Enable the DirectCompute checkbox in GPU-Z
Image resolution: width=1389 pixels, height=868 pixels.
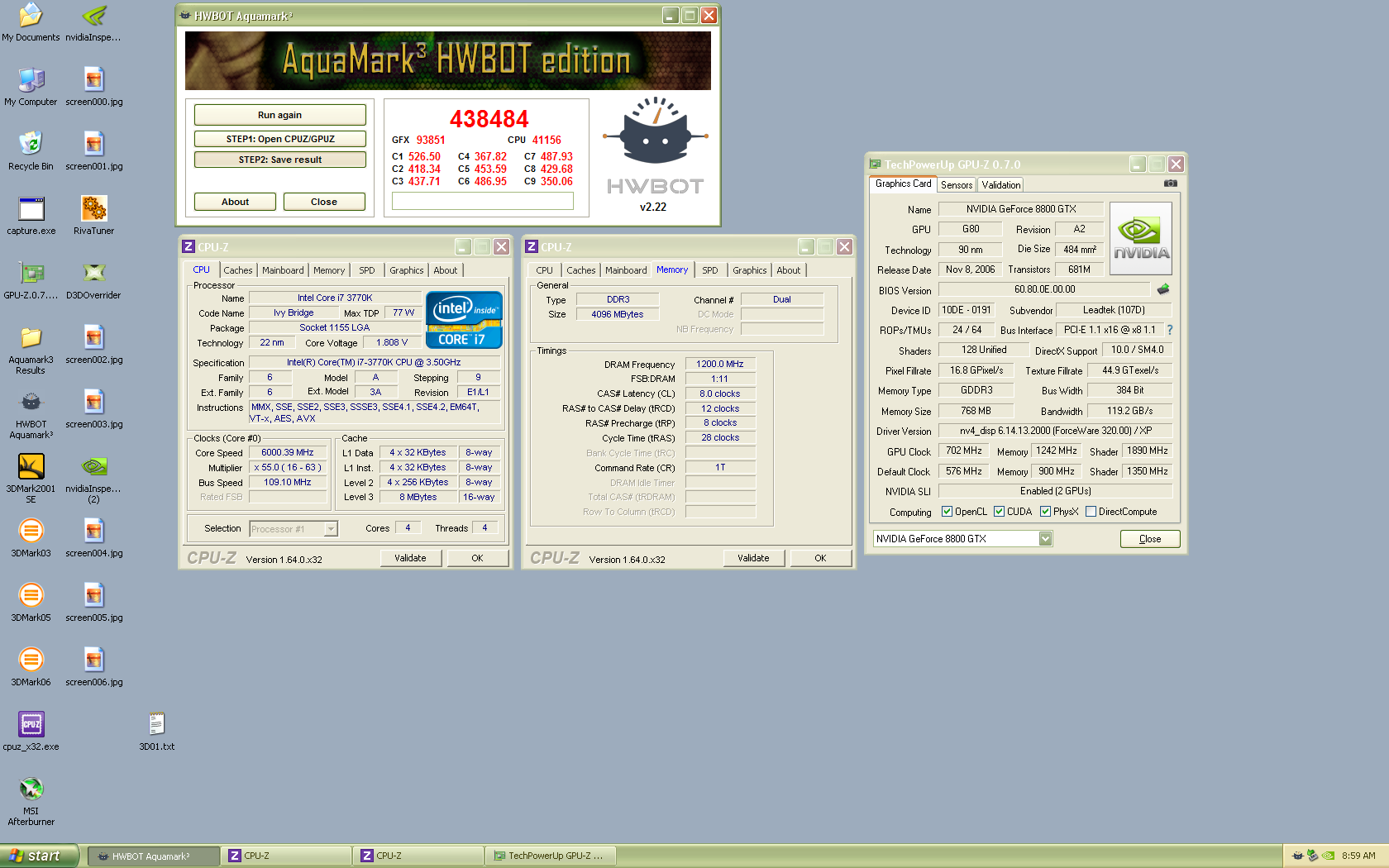point(1091,512)
